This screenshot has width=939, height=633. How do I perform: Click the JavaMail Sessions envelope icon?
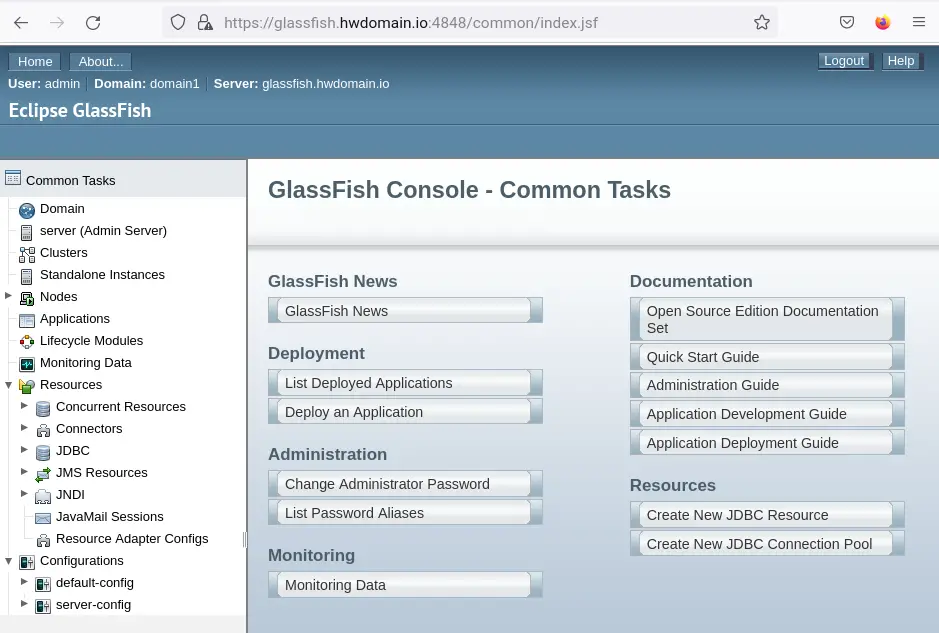43,518
